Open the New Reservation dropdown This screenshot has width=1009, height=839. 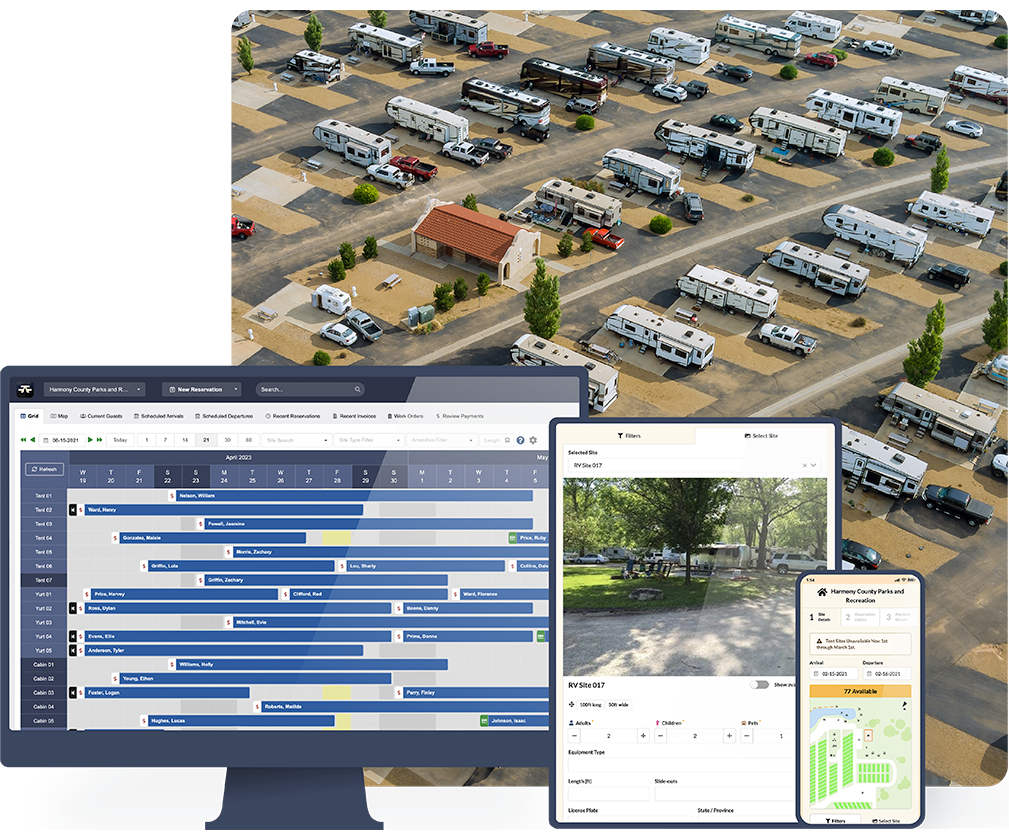tap(201, 389)
